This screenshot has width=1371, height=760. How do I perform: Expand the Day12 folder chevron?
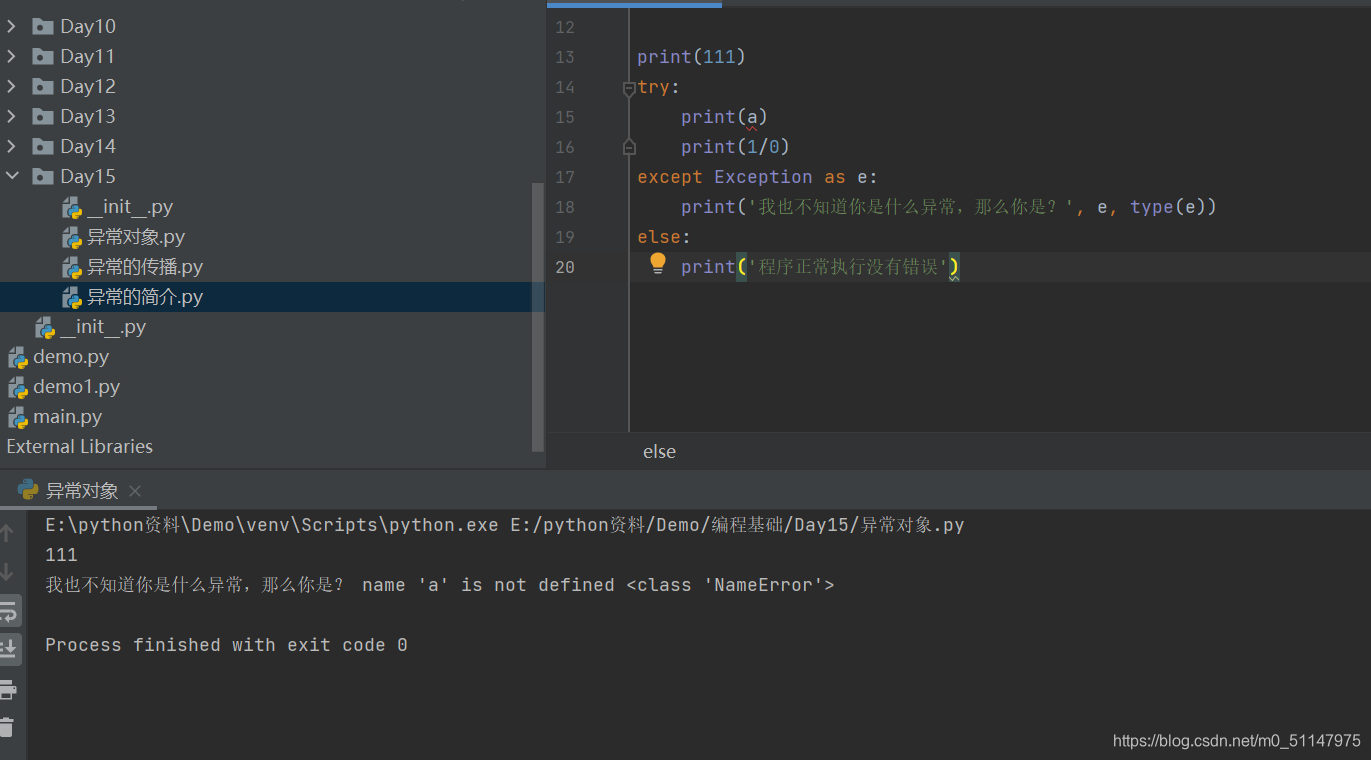click(x=12, y=87)
